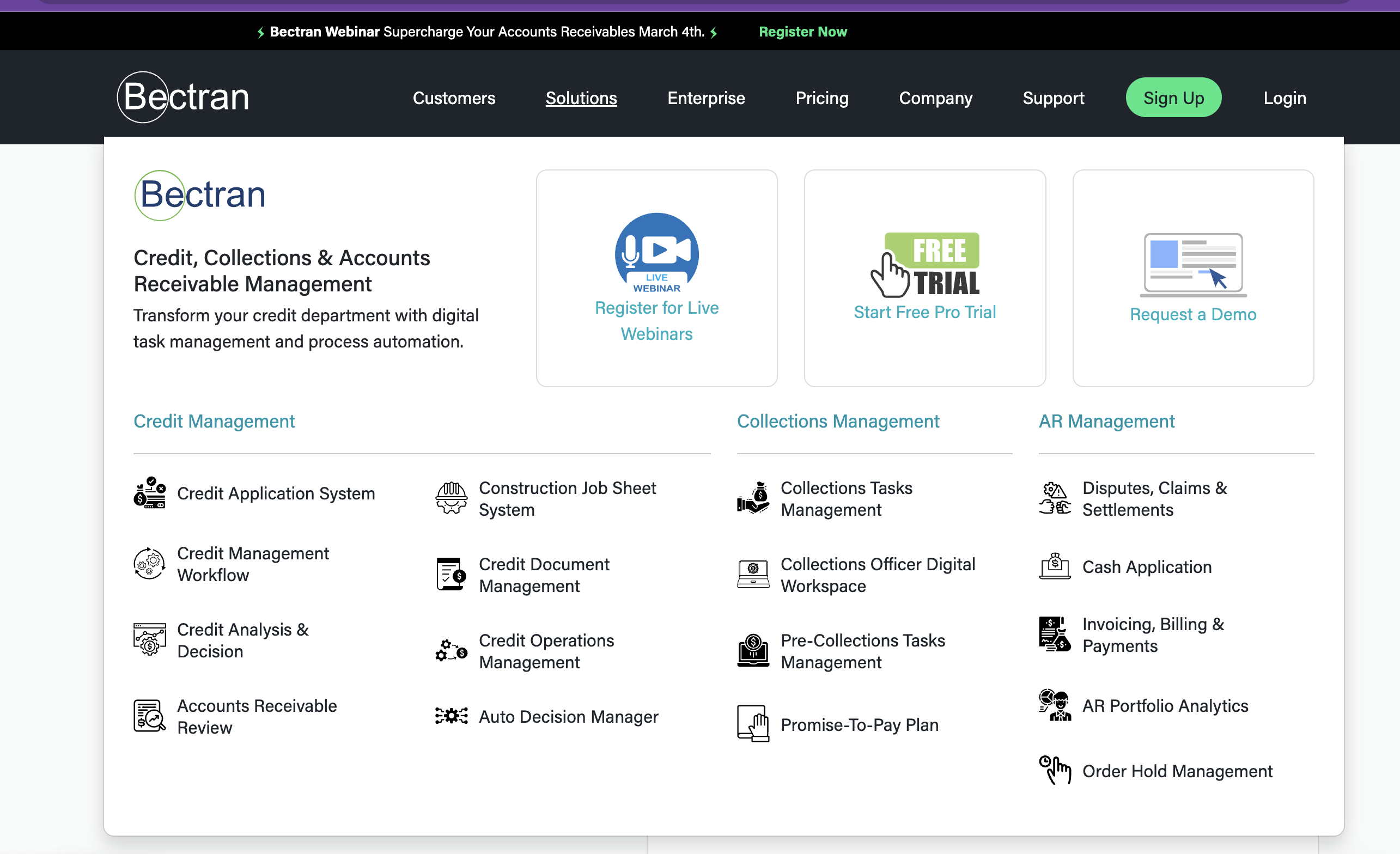Click the white Bectran logo in header
Image resolution: width=1400 pixels, height=854 pixels.
point(183,97)
